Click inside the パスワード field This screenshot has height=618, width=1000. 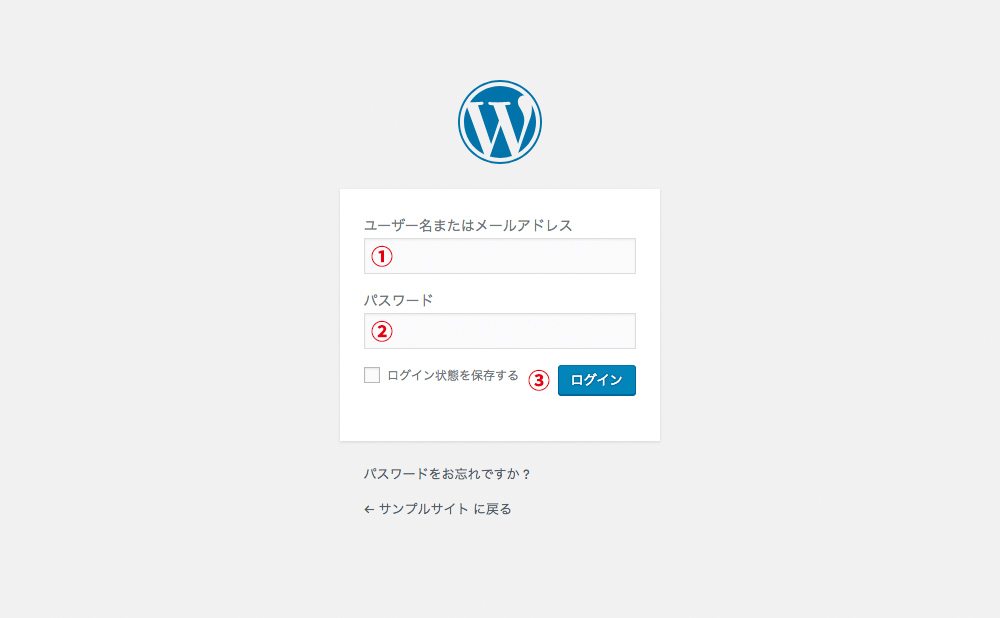point(500,331)
